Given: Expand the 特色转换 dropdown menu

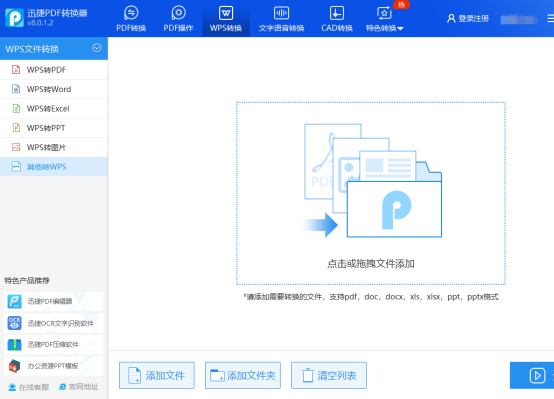Looking at the screenshot, I should 385,19.
